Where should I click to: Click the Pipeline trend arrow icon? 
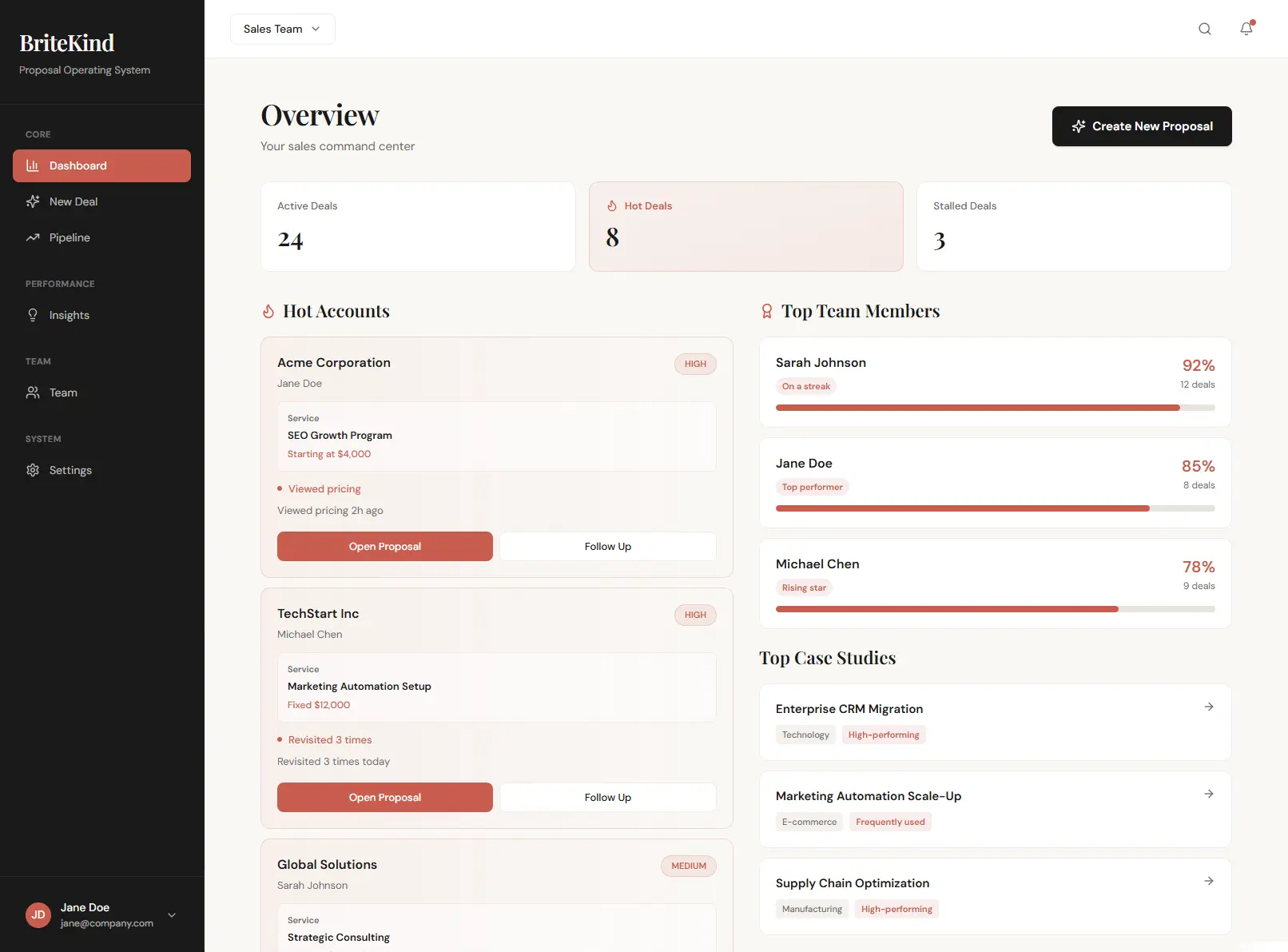[33, 237]
